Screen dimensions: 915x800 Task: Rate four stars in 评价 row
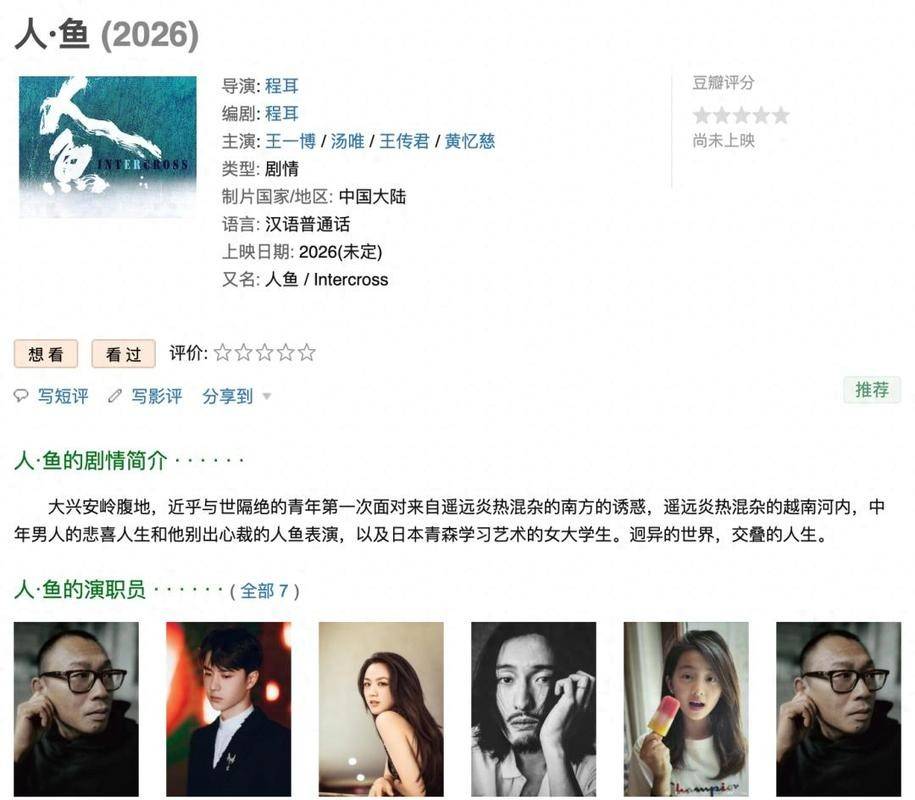click(x=285, y=352)
